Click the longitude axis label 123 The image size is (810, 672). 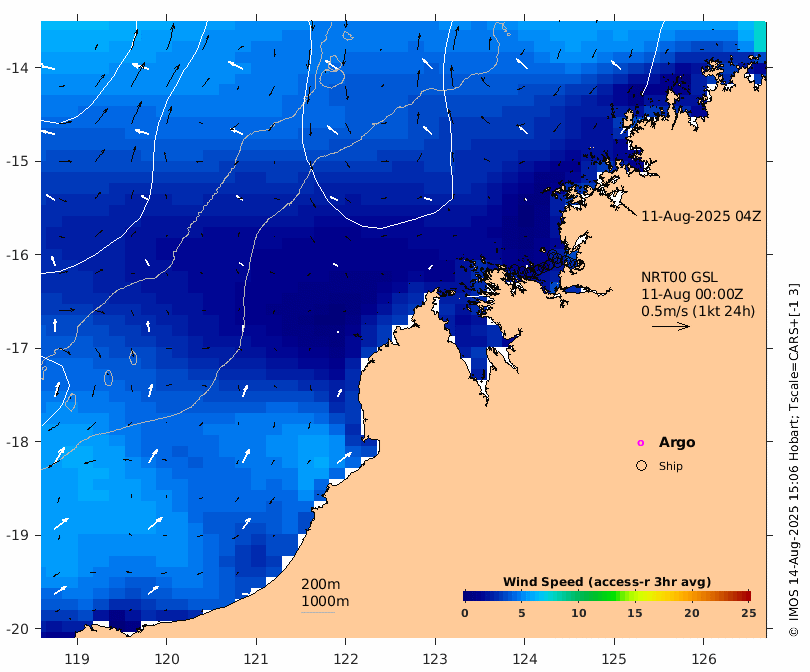pos(435,659)
